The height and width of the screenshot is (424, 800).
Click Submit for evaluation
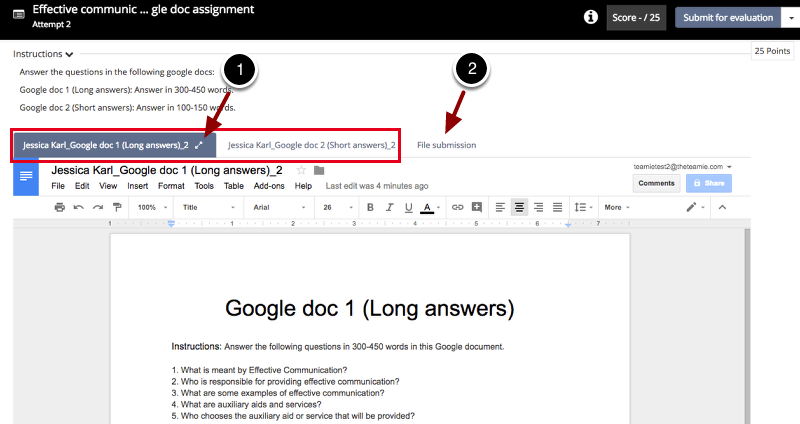point(728,17)
